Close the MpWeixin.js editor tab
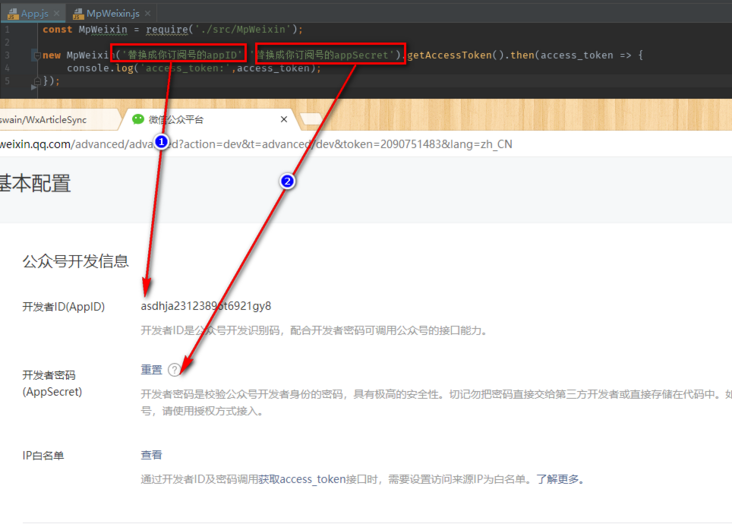The height and width of the screenshot is (524, 732). (148, 13)
